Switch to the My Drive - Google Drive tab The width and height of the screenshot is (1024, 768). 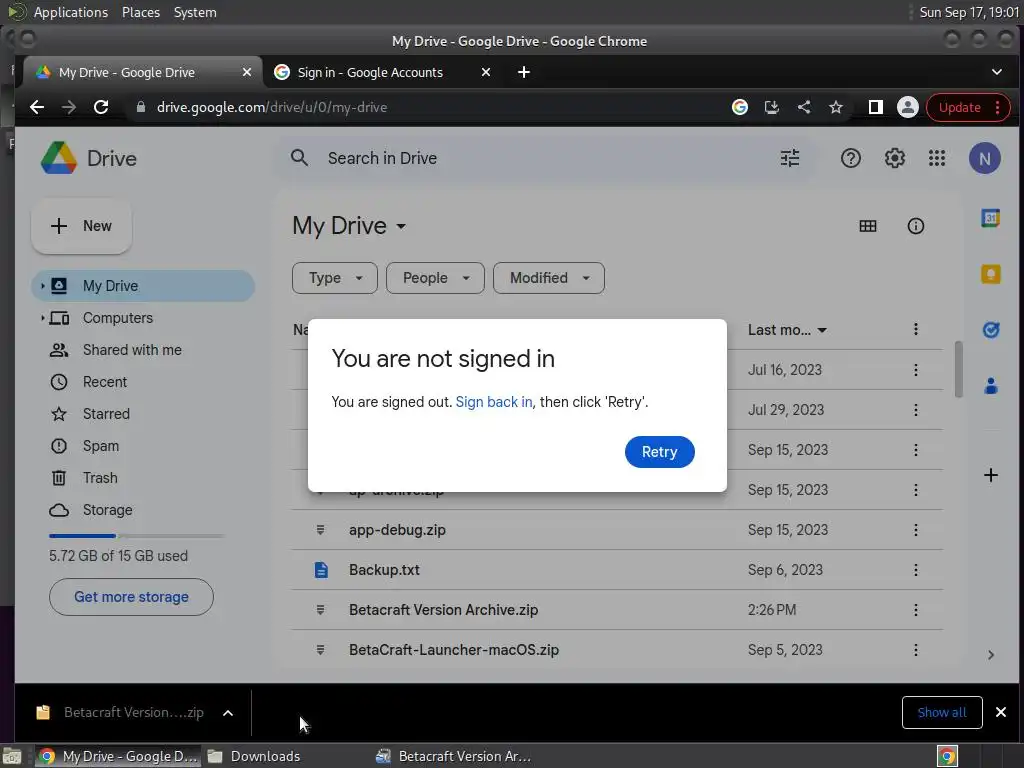tap(140, 72)
